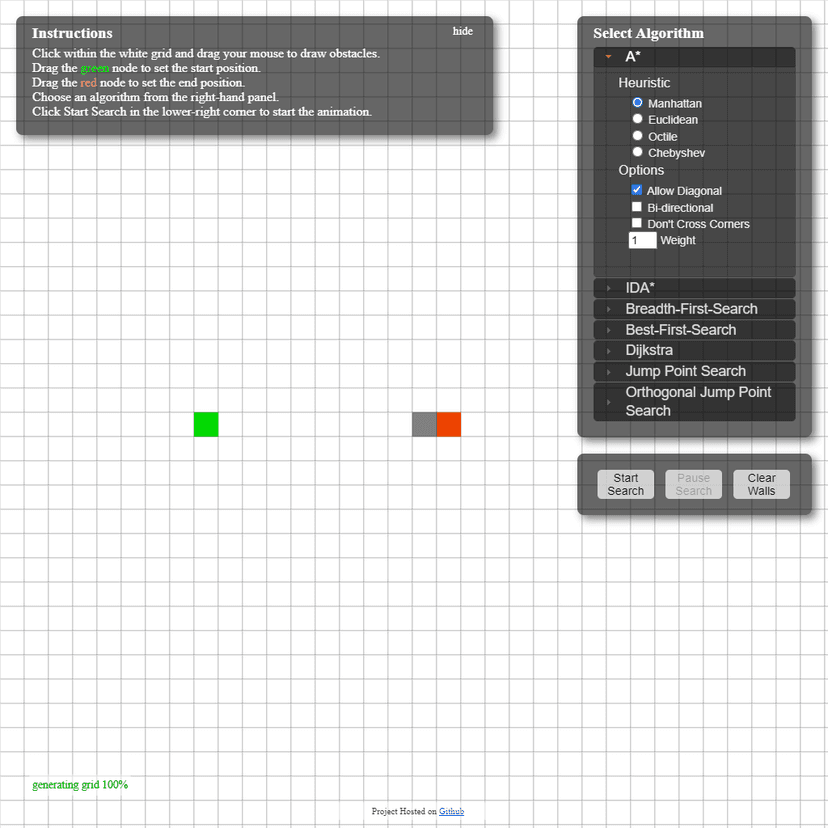
Task: Click the orange end node on the grid
Action: [448, 424]
